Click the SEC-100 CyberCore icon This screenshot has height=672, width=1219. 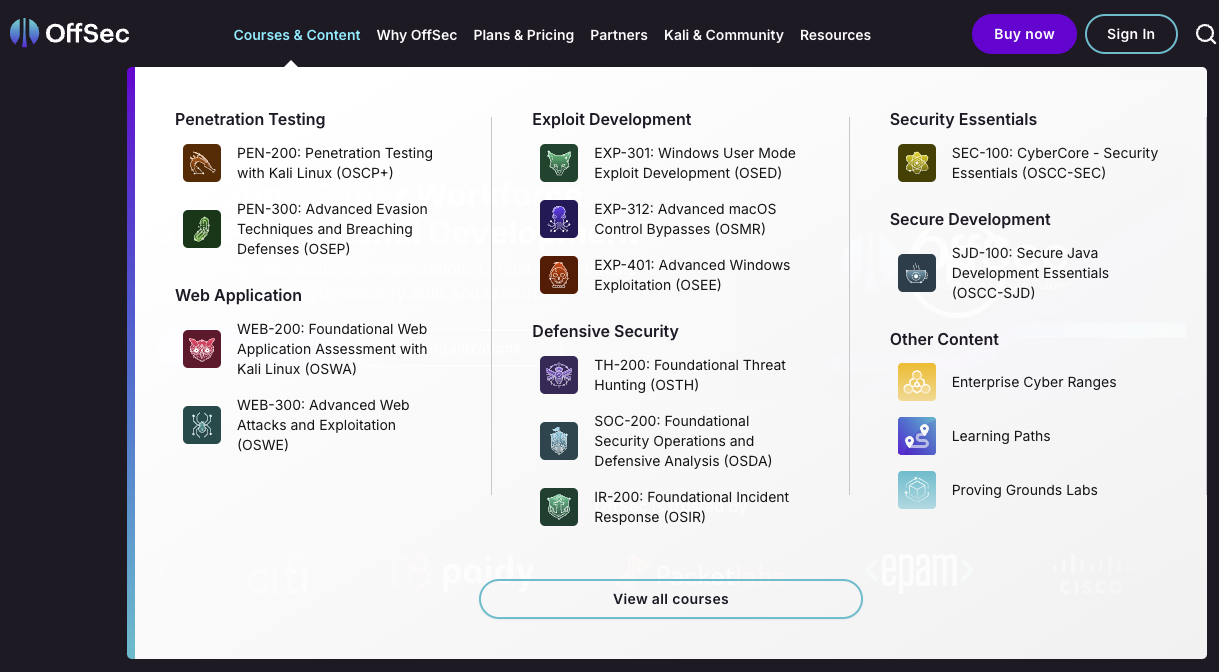pos(916,163)
